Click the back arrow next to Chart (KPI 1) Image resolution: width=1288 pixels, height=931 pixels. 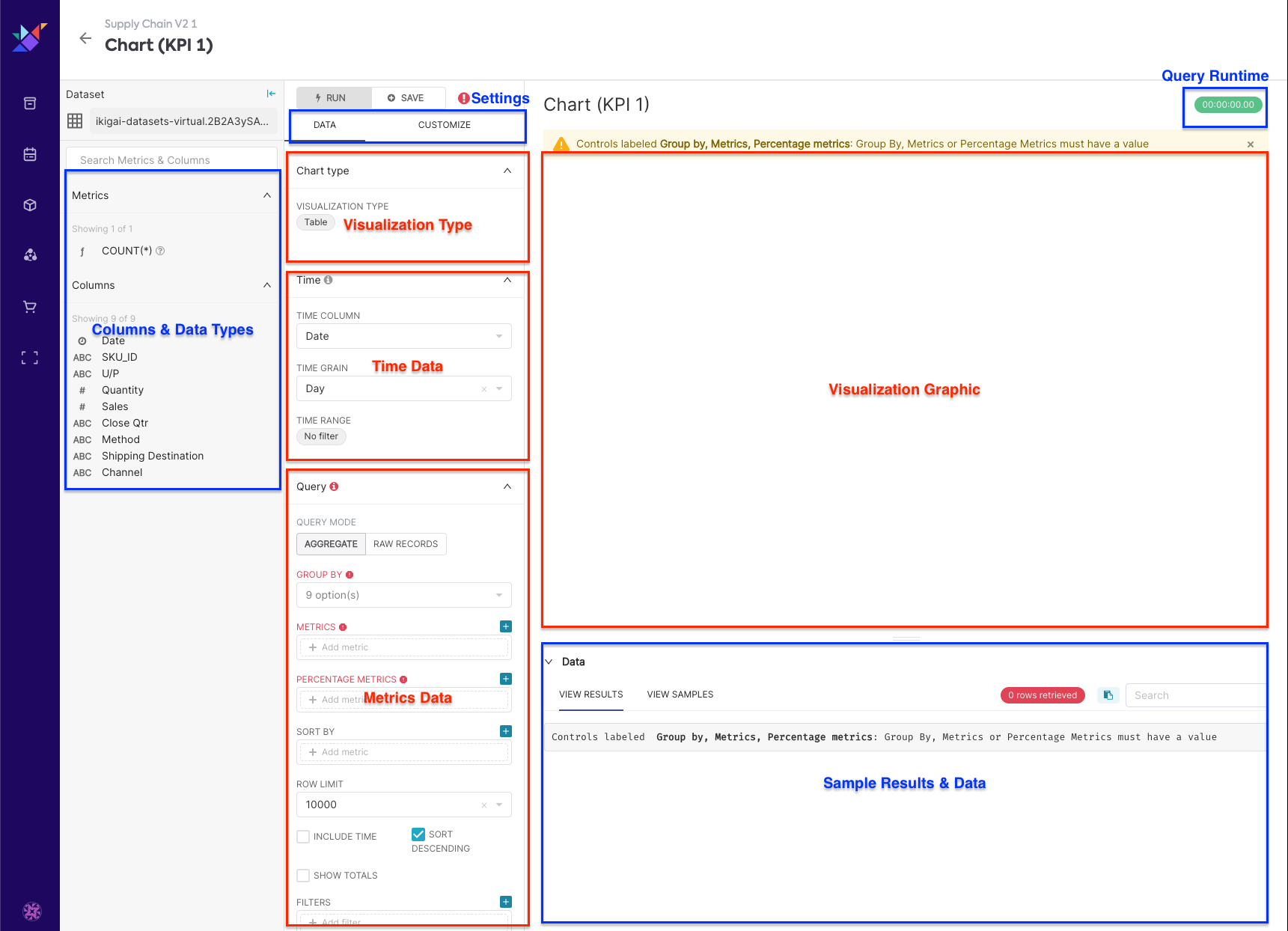coord(85,38)
